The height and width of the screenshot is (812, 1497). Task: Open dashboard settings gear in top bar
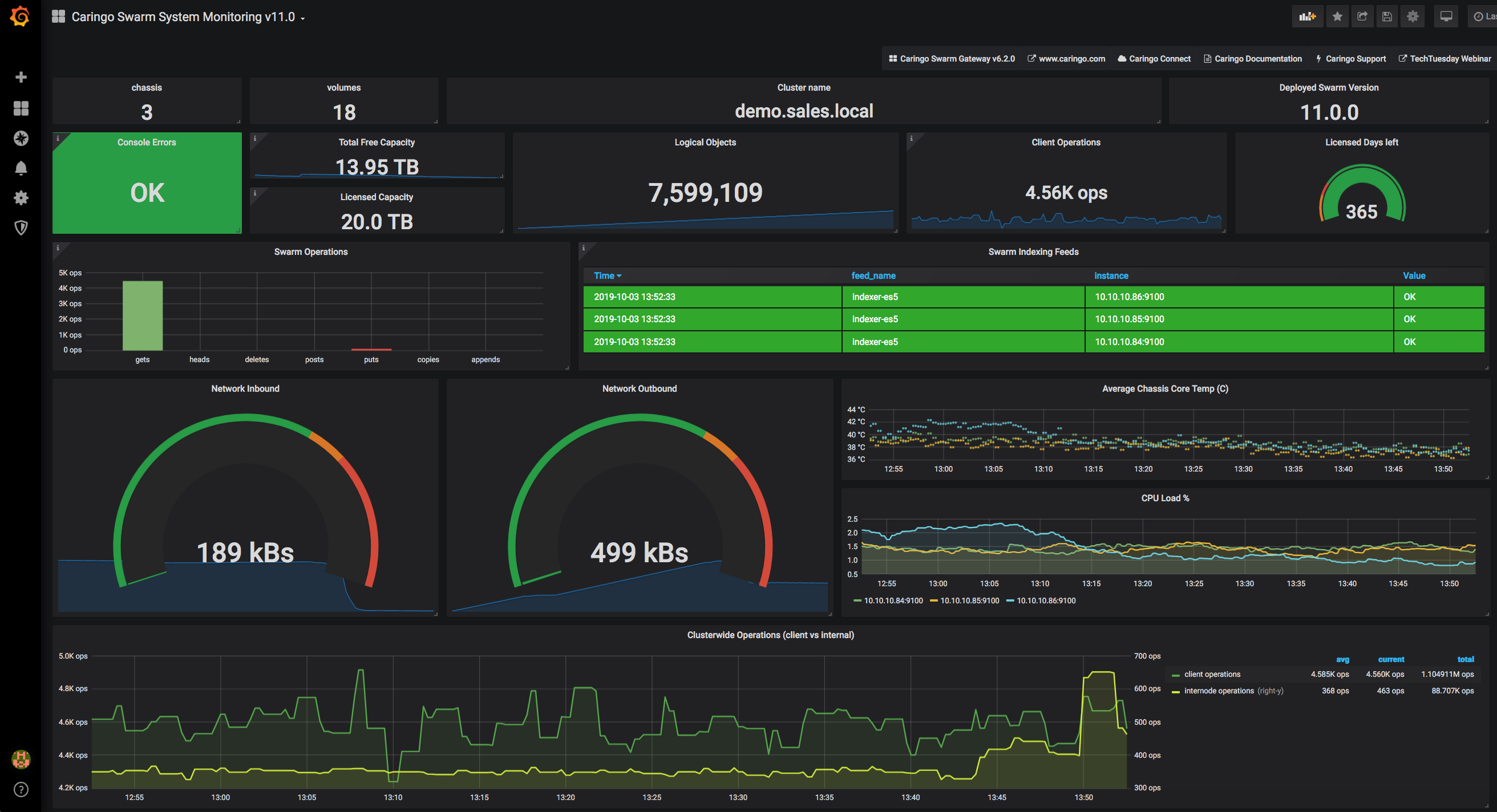pos(1413,17)
